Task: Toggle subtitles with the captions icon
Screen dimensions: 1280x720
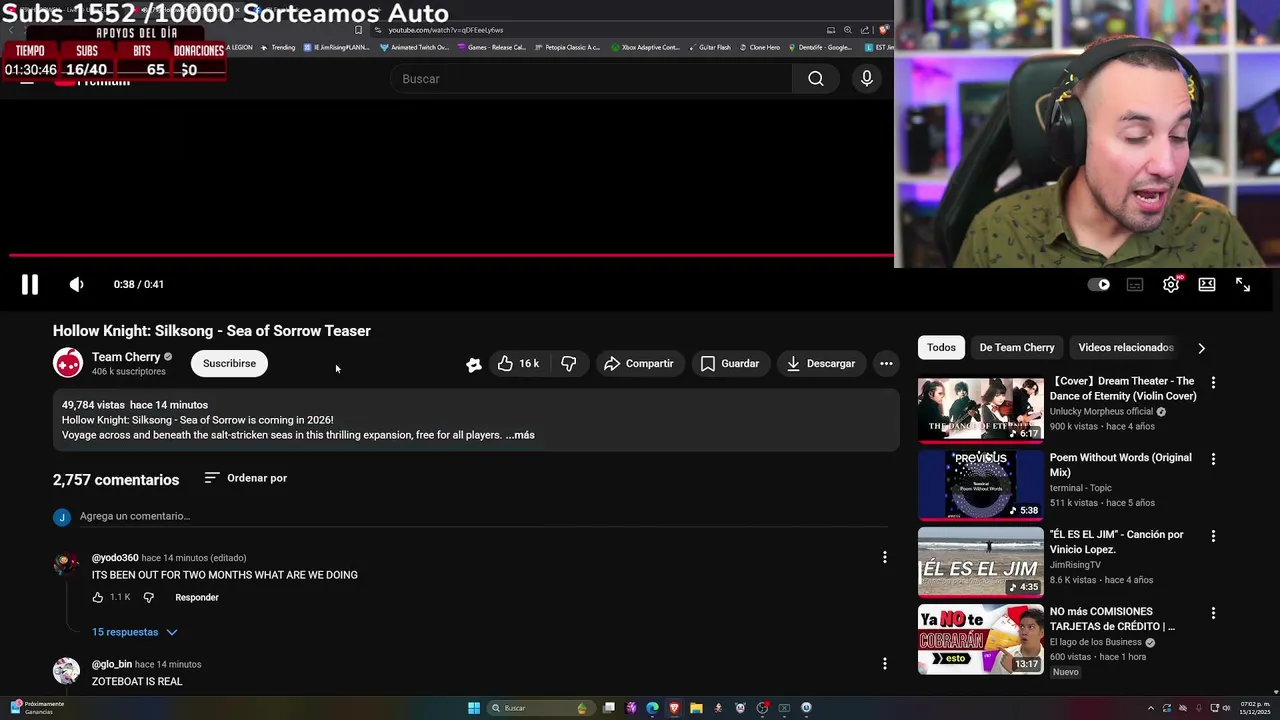Action: pos(1135,285)
